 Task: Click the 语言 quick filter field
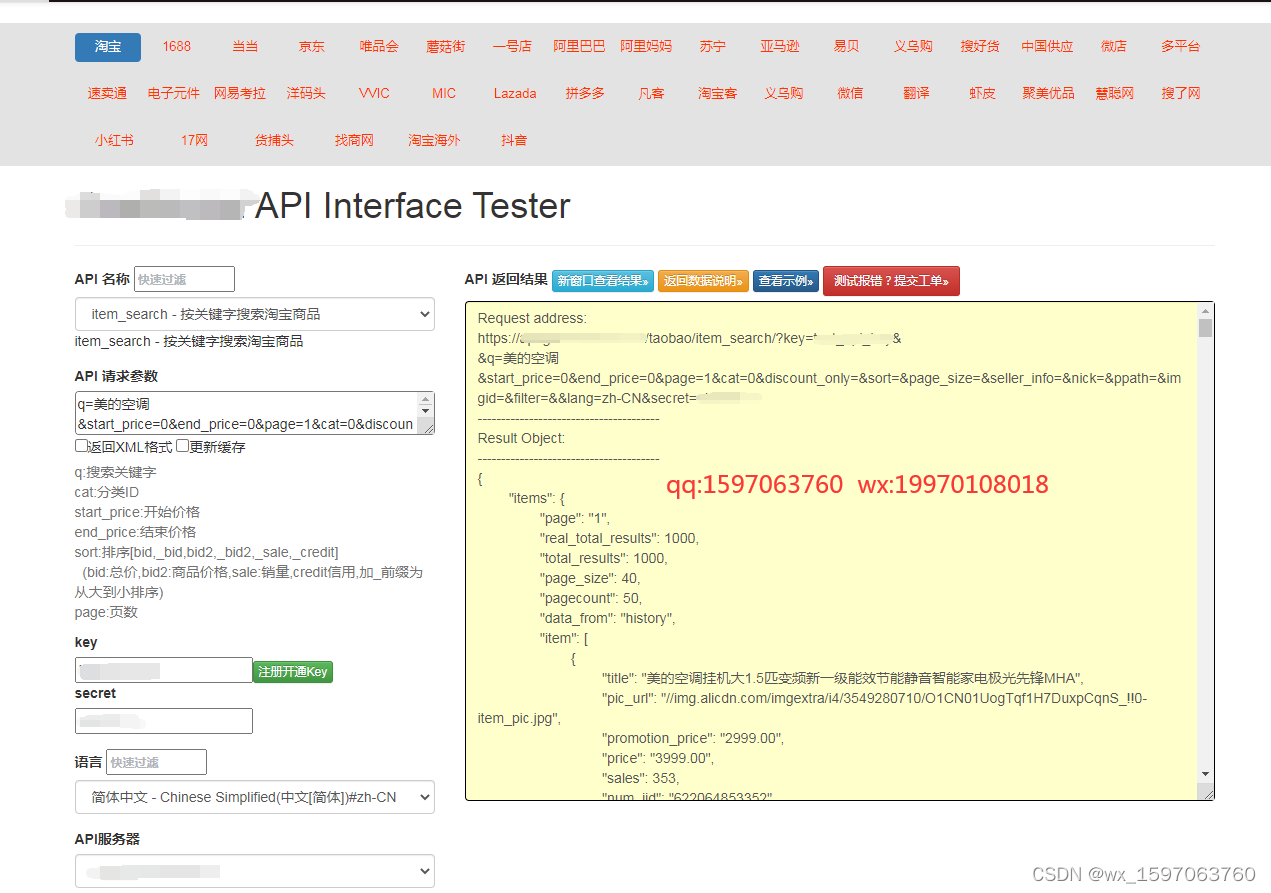click(x=156, y=762)
